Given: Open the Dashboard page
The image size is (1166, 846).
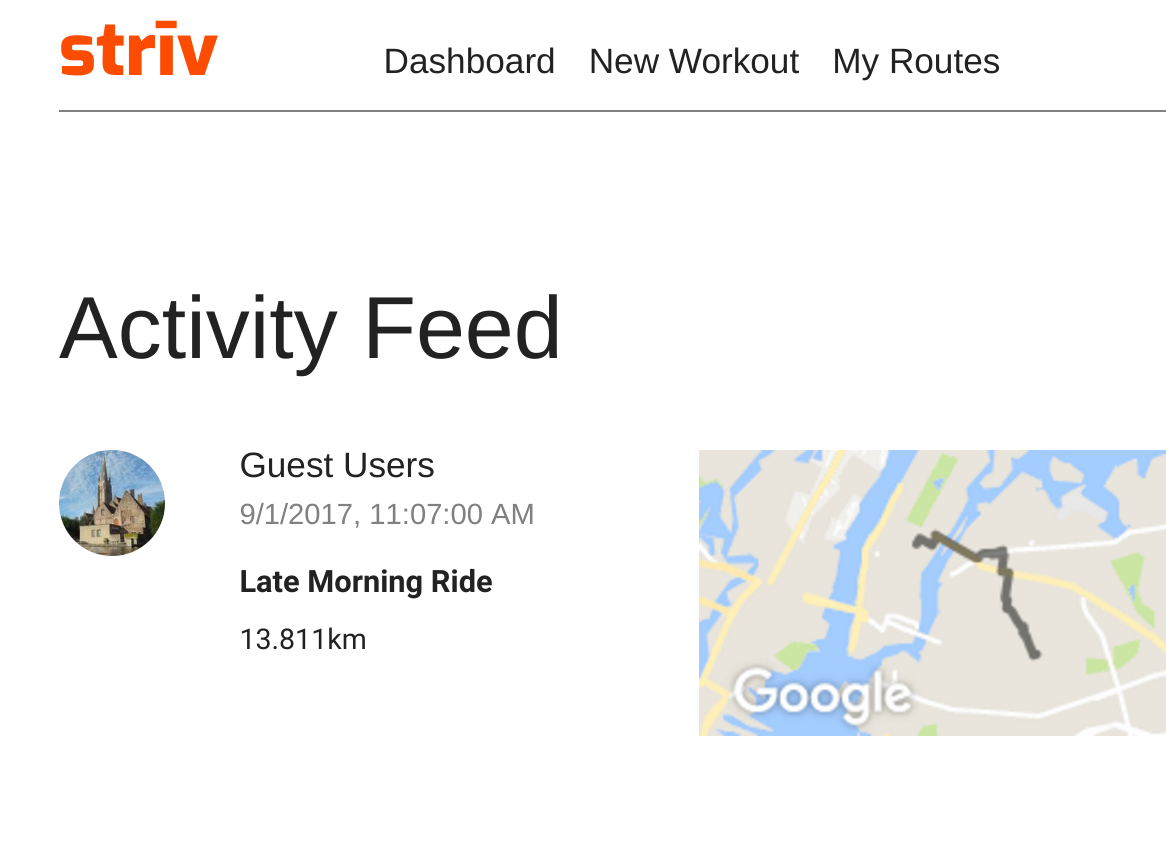Looking at the screenshot, I should [469, 62].
